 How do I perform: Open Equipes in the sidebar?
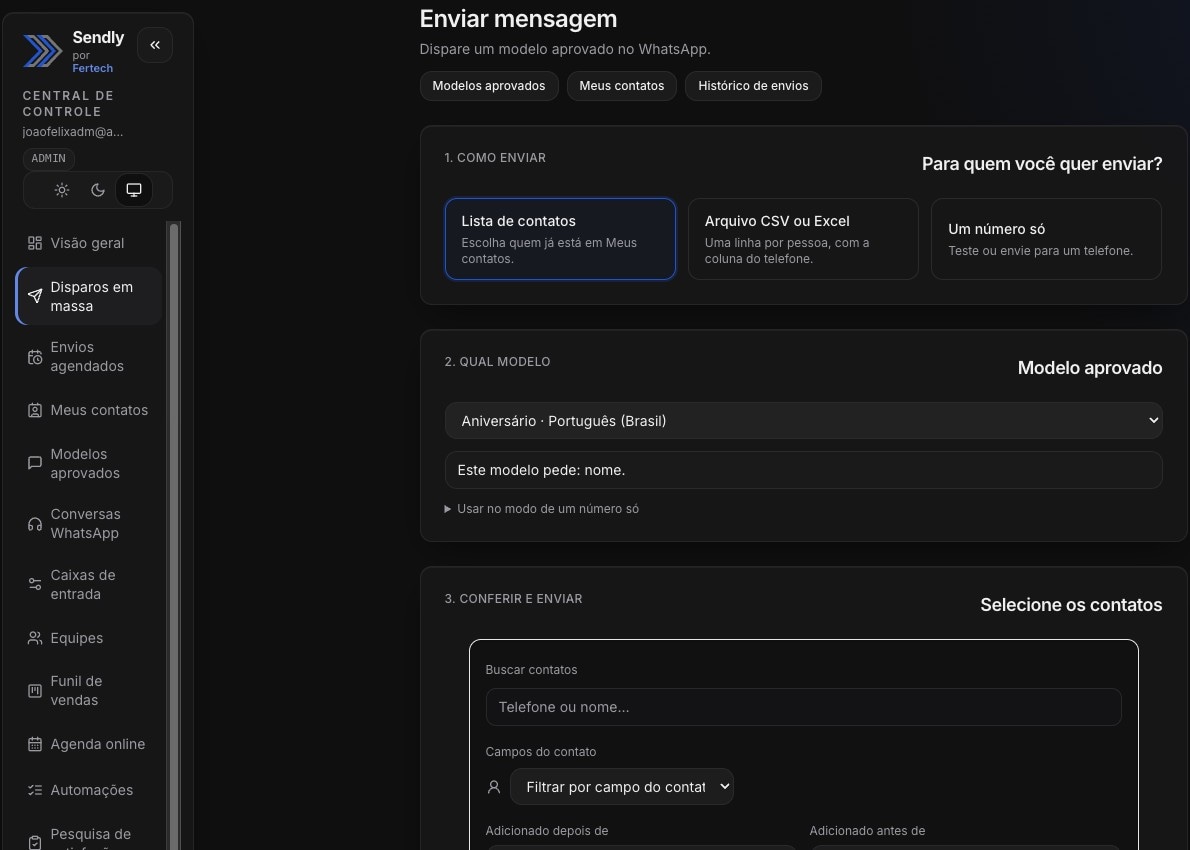(89, 638)
